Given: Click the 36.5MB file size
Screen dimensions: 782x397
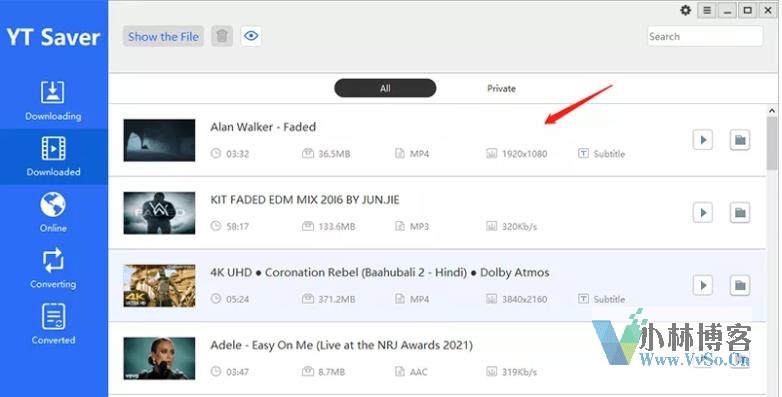Looking at the screenshot, I should click(334, 154).
